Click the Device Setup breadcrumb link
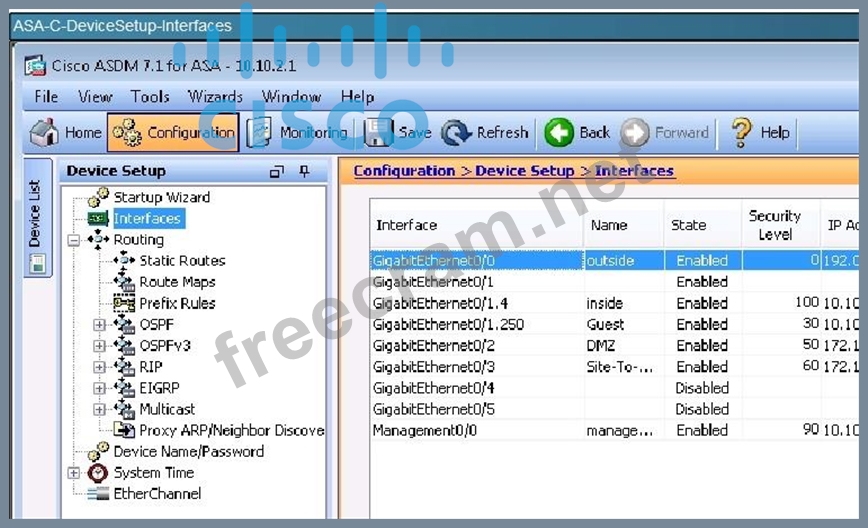 524,171
